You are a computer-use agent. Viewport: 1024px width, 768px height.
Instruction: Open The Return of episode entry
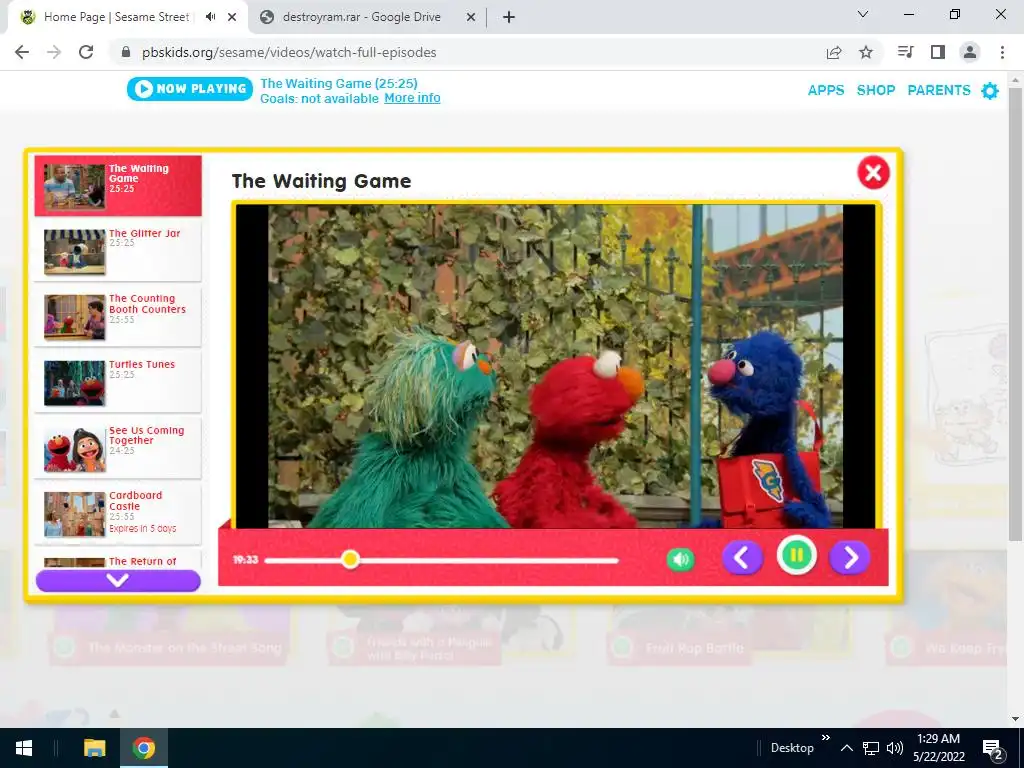(x=118, y=561)
